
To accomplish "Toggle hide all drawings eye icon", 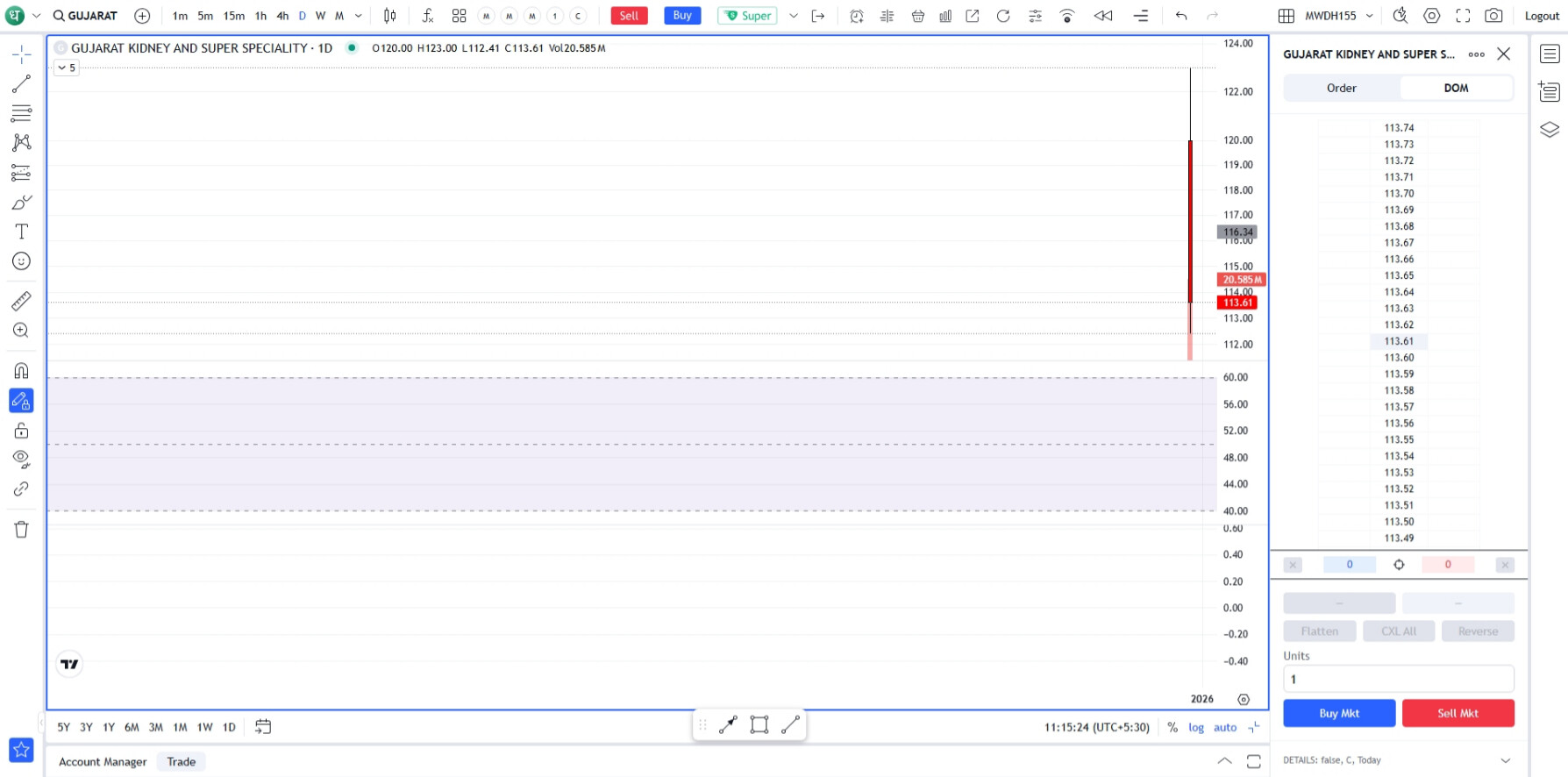I will (21, 459).
